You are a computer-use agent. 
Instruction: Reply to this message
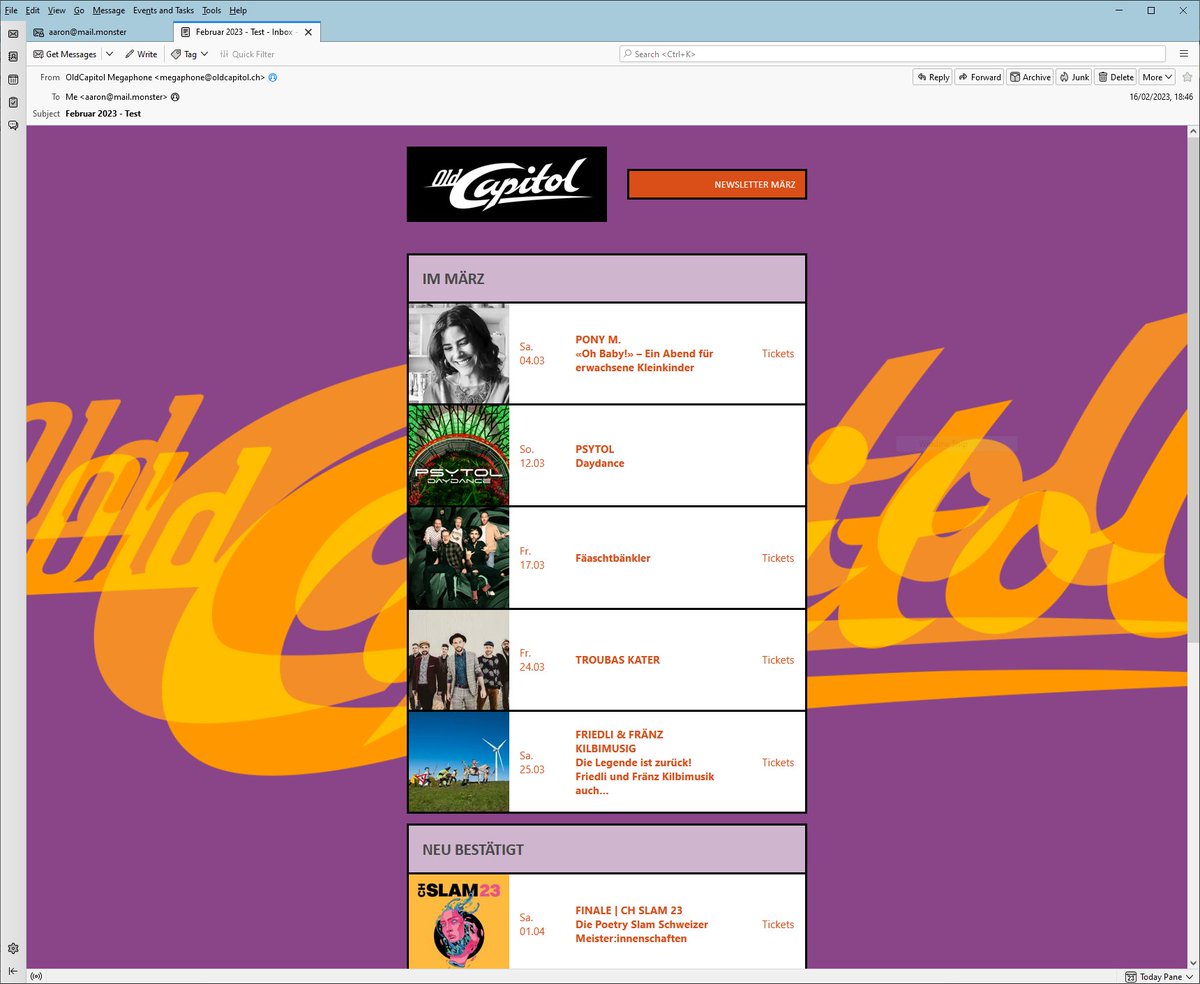point(932,77)
